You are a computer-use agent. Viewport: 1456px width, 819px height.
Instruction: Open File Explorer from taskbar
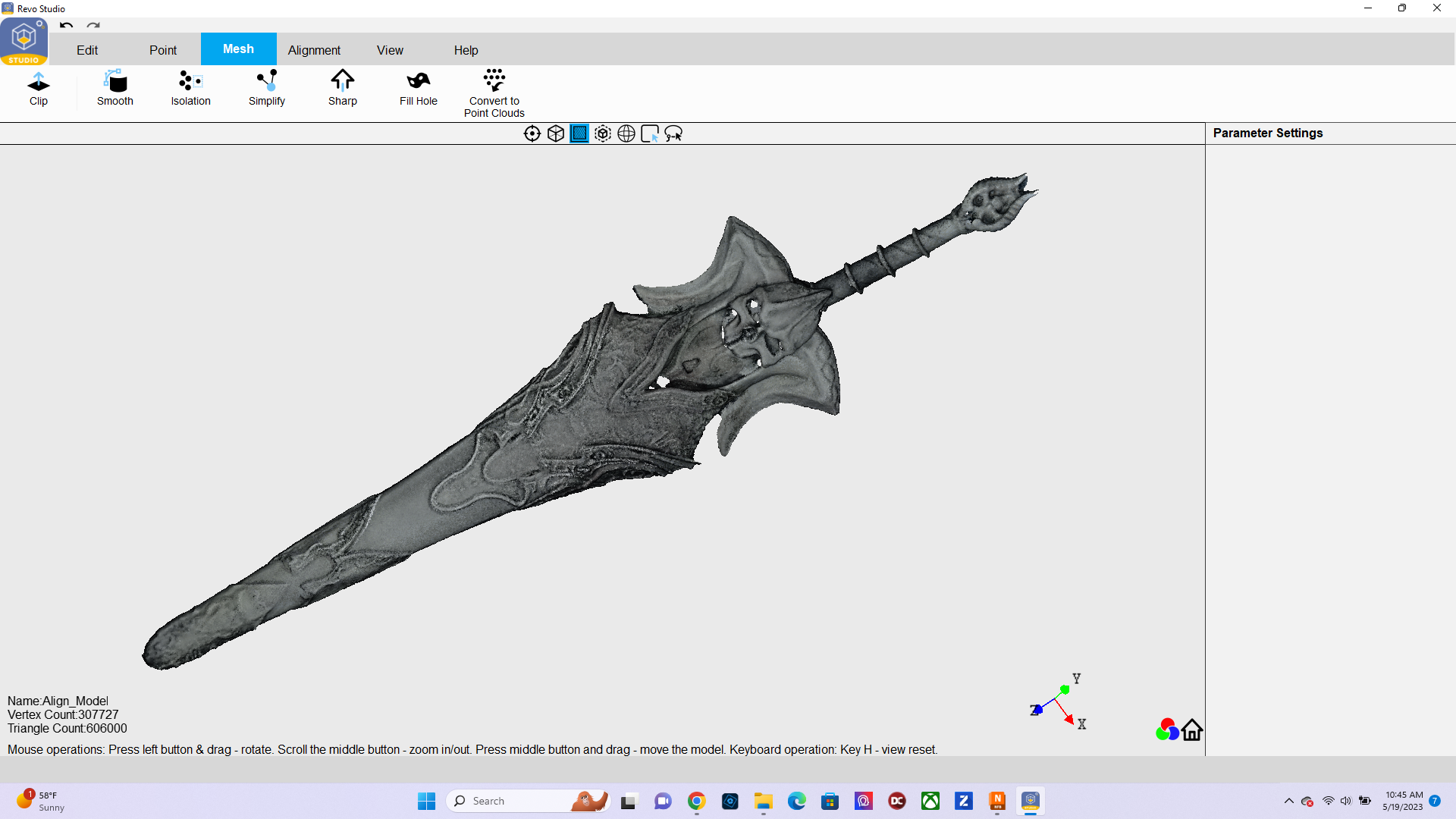(x=764, y=801)
